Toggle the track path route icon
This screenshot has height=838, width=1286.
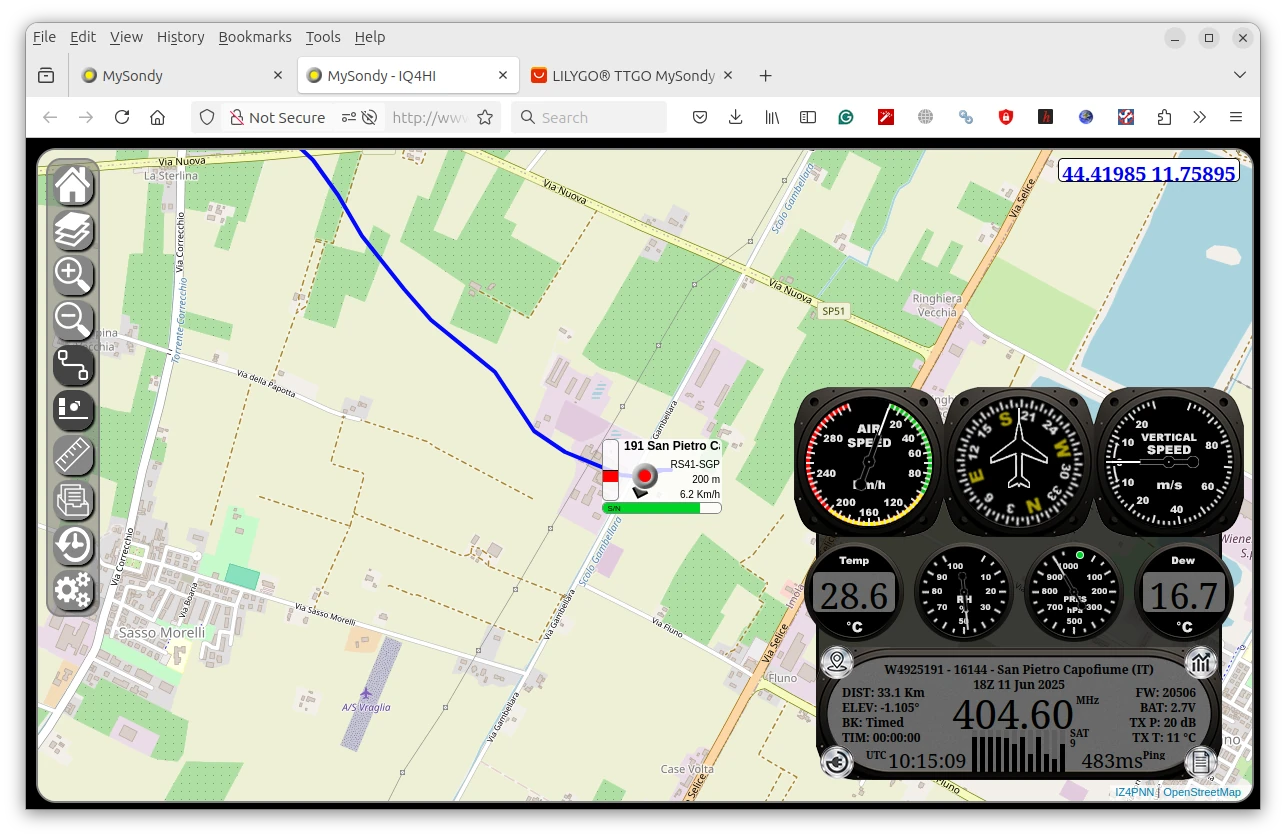point(73,365)
